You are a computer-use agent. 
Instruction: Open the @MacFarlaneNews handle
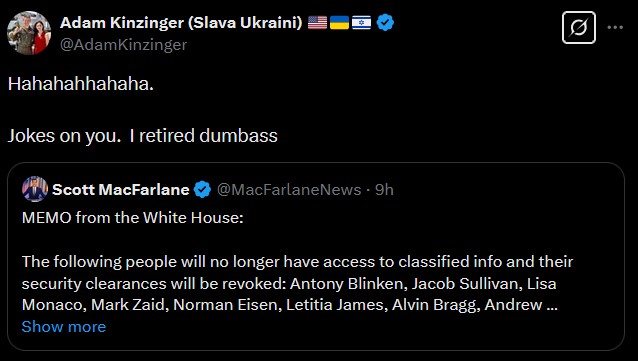tap(289, 190)
